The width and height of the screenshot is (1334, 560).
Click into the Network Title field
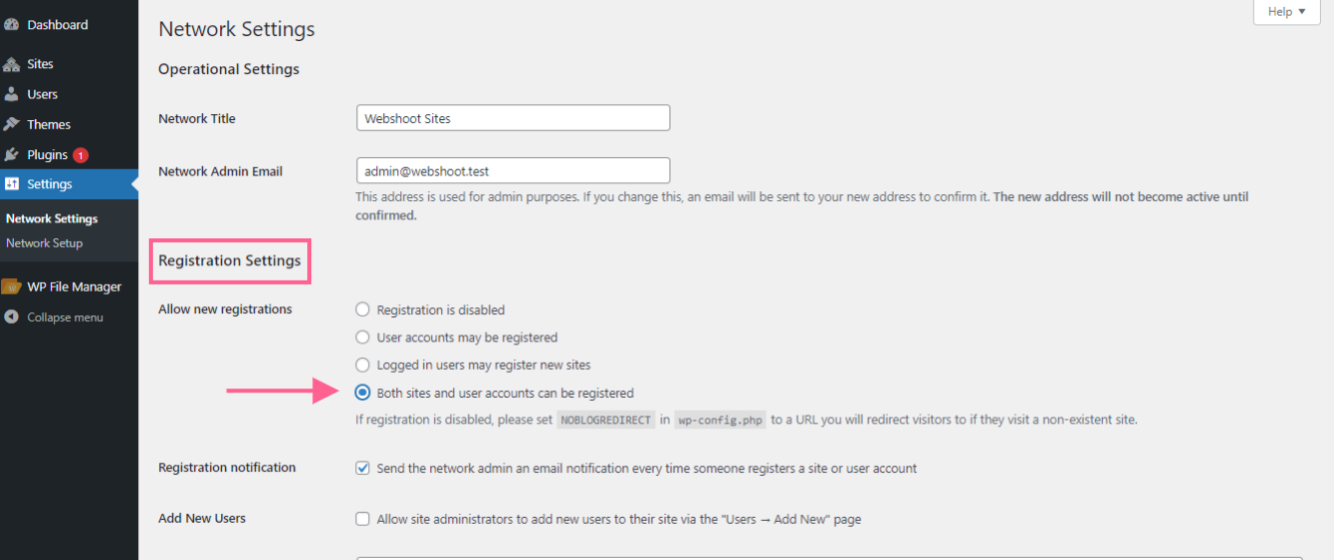[x=513, y=118]
